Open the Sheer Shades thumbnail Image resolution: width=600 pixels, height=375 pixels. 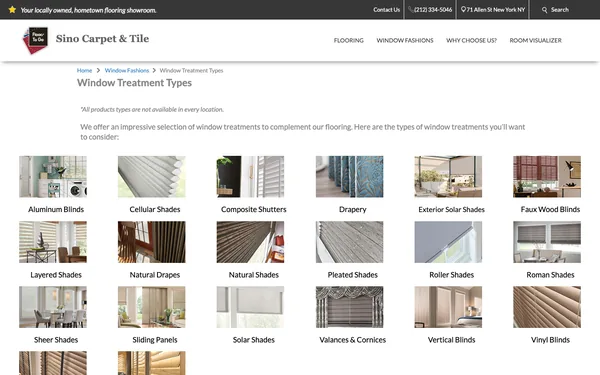coord(53,307)
